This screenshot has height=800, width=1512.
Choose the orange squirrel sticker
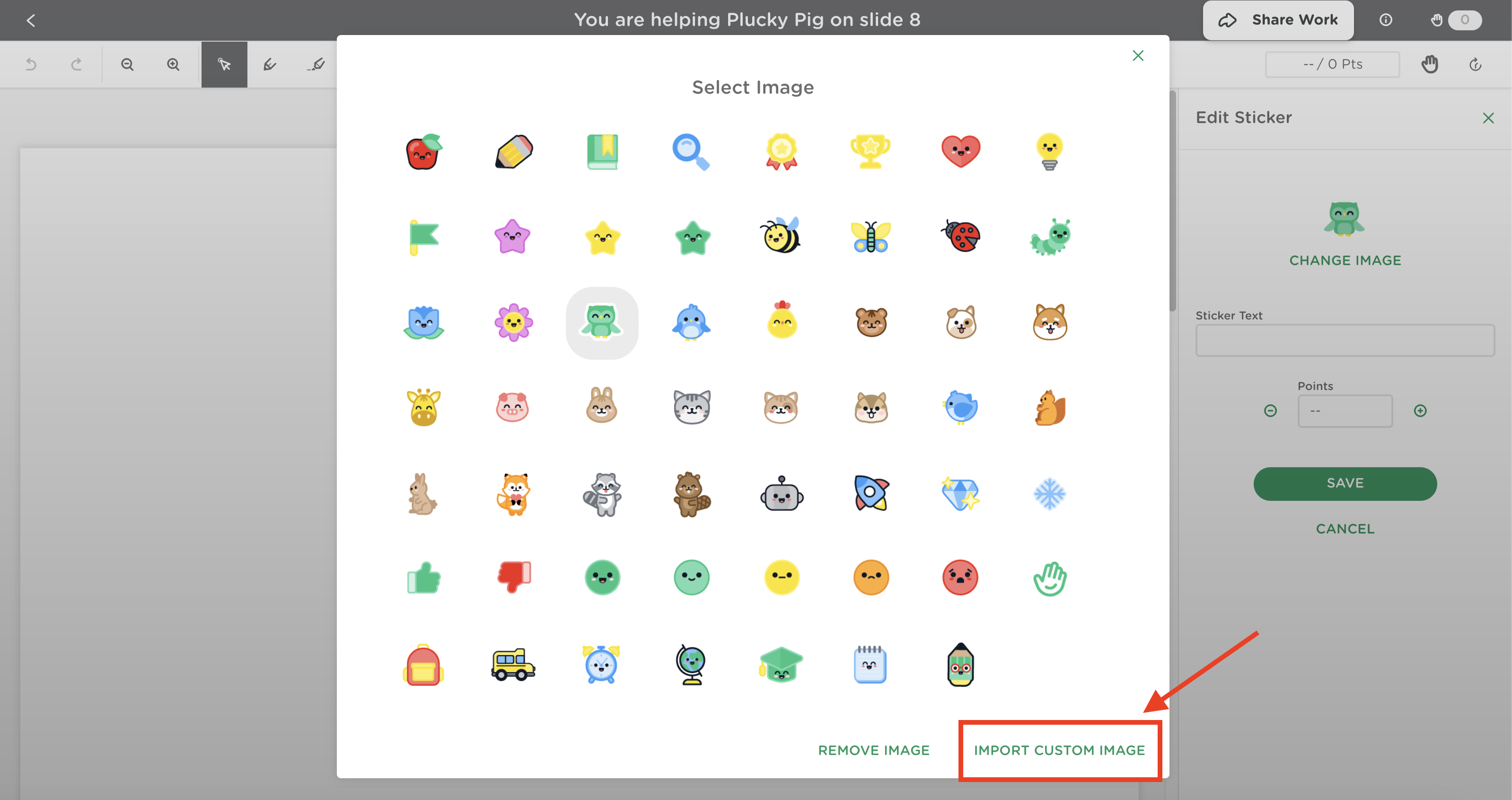pos(1050,407)
